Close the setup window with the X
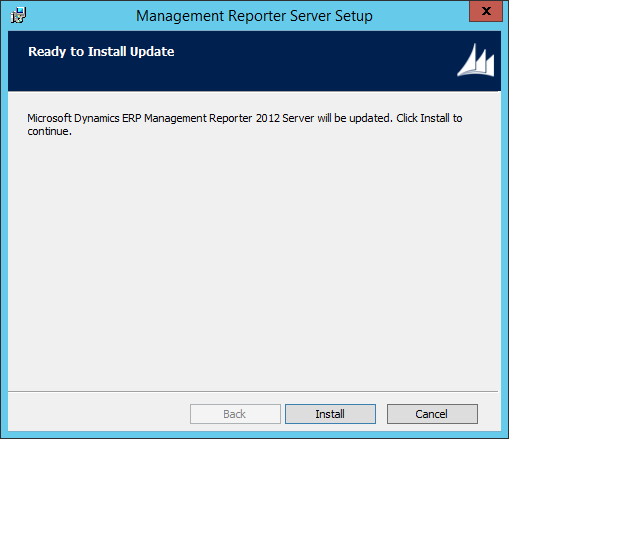 [x=486, y=11]
